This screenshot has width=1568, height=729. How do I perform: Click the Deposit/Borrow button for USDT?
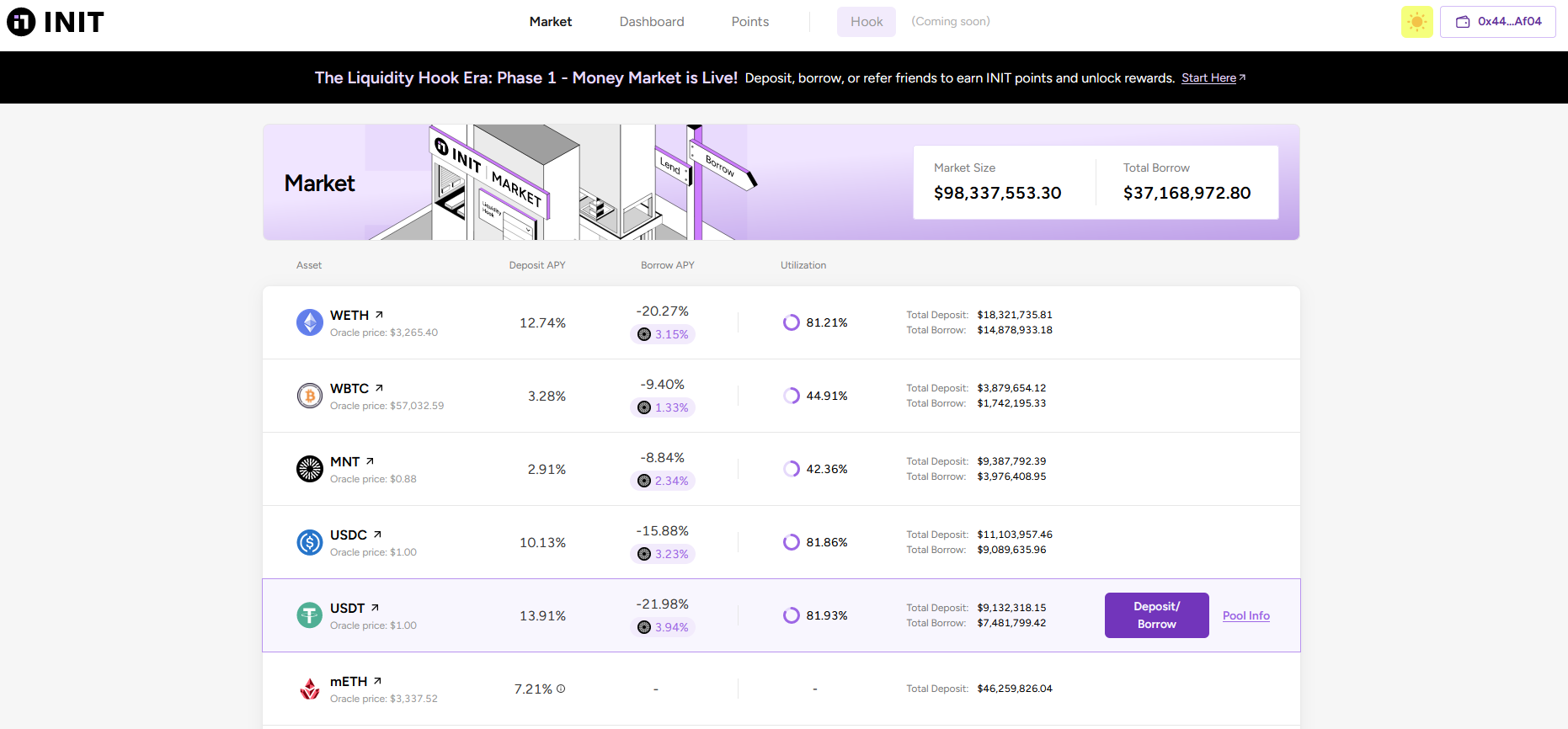tap(1156, 615)
